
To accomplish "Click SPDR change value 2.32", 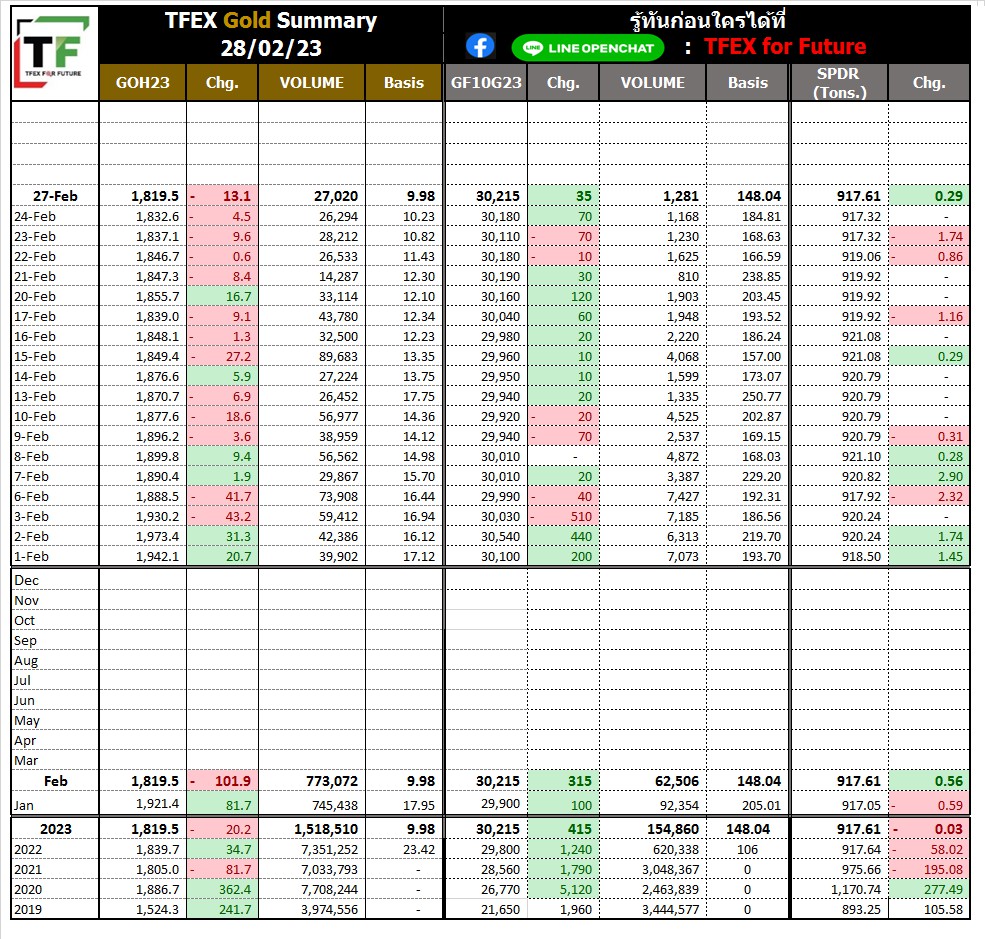I will 950,496.
